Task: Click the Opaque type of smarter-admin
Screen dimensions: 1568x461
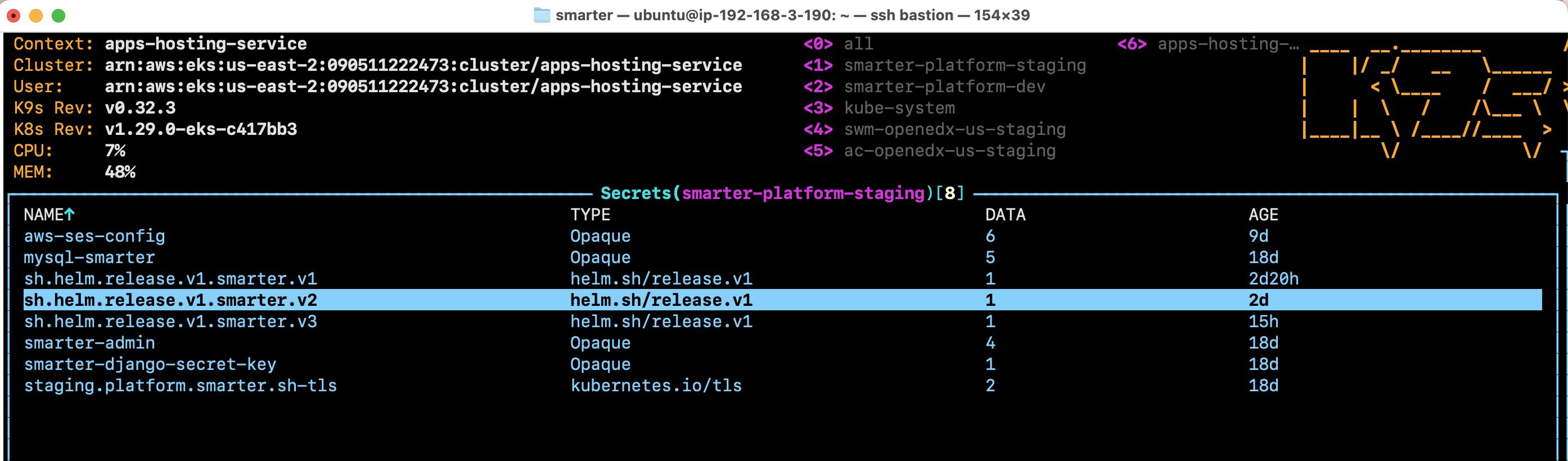Action: click(x=600, y=342)
